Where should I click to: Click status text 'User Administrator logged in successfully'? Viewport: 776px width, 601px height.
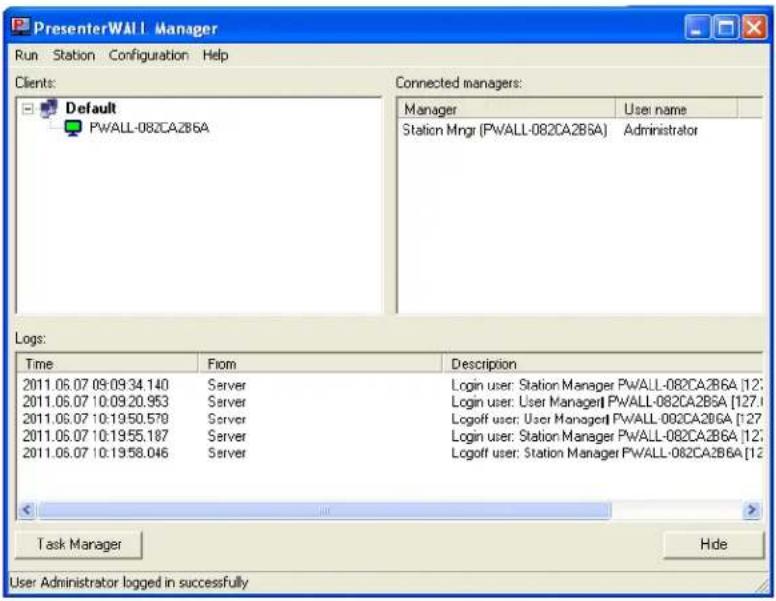129,582
